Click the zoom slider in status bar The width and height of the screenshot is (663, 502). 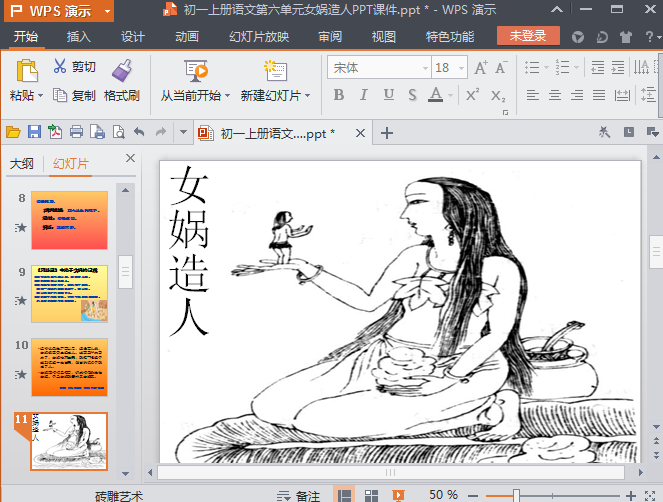pos(516,495)
